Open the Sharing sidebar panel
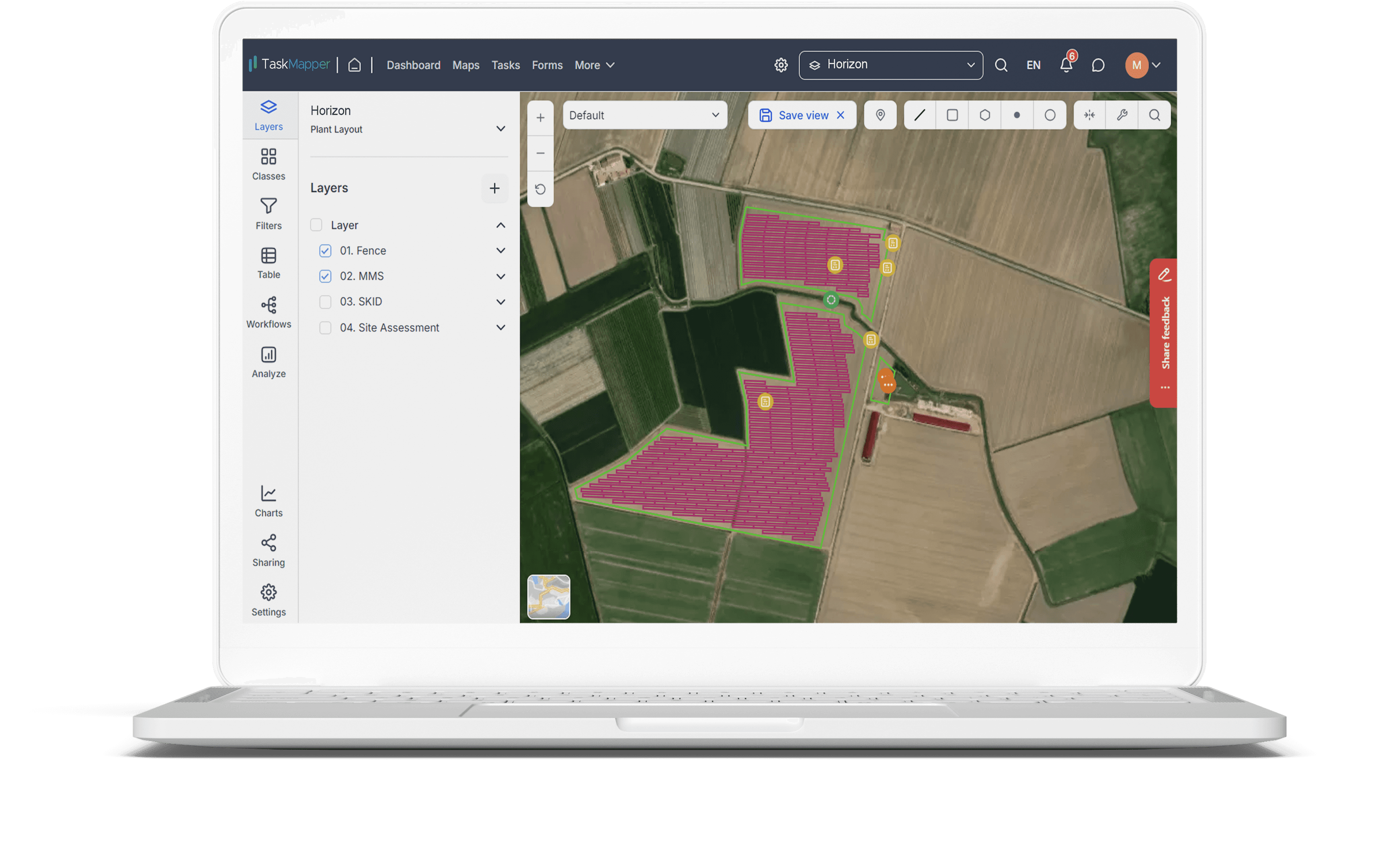The width and height of the screenshot is (1400, 853). point(268,550)
